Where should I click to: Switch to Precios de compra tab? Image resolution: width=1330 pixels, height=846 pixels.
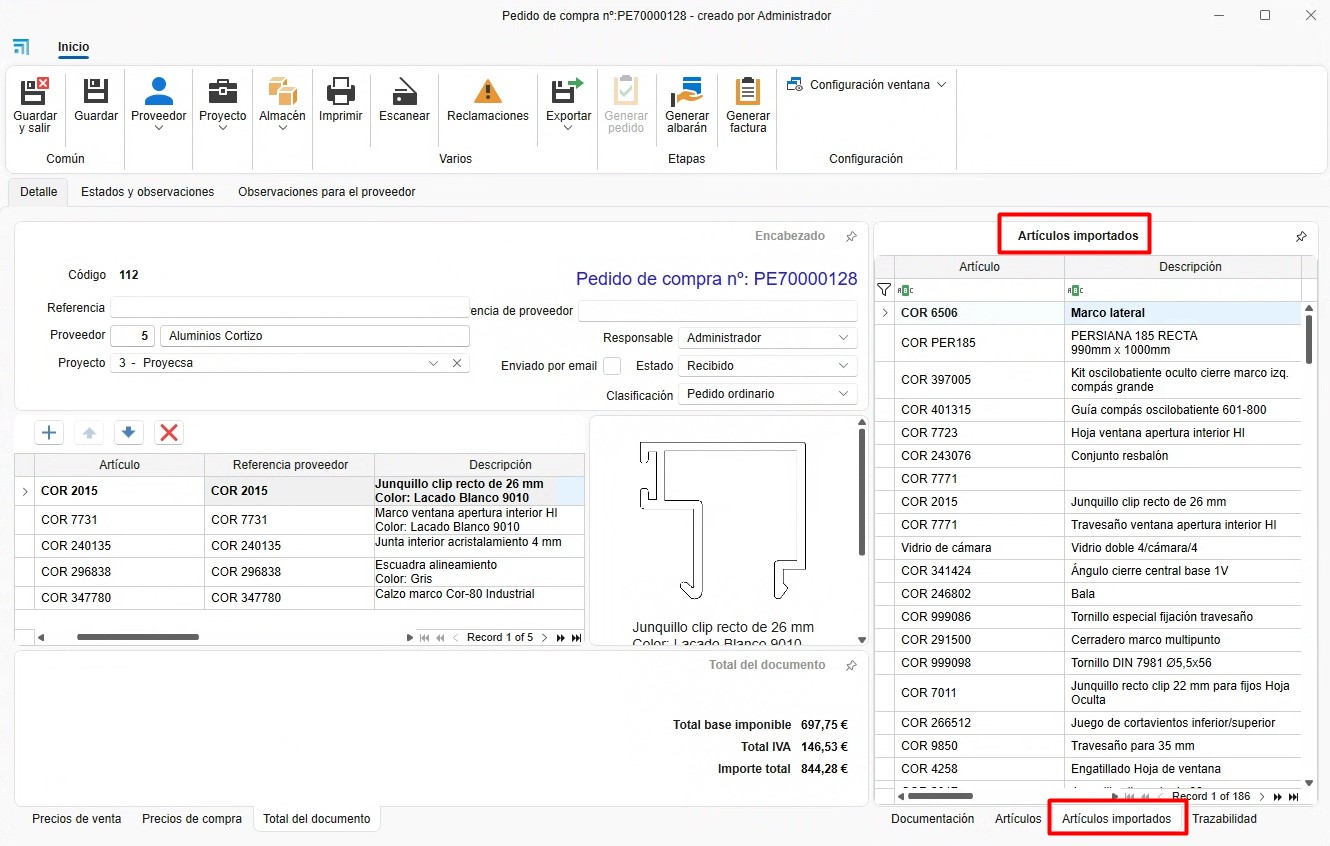(x=192, y=819)
